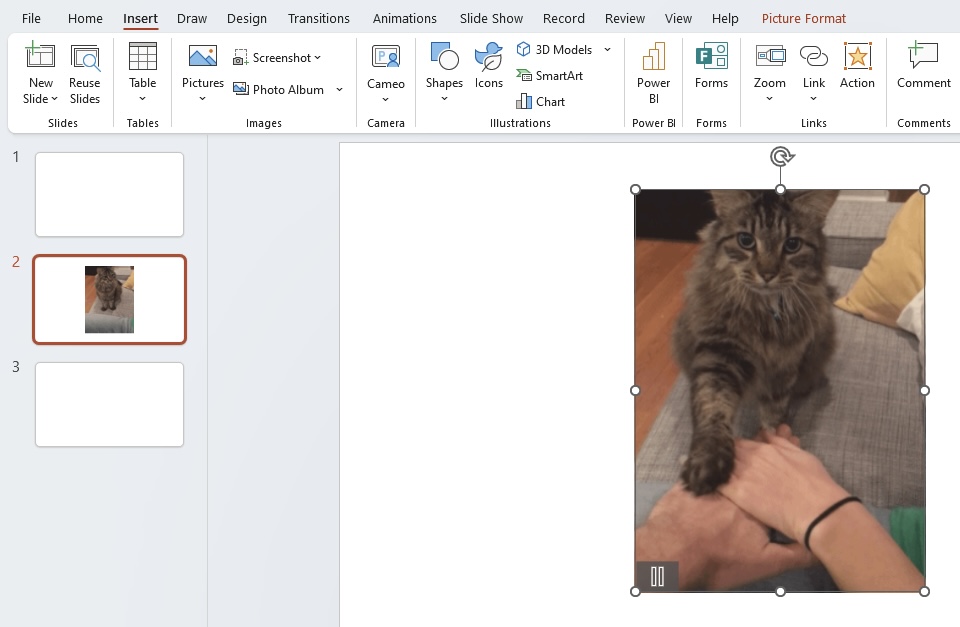This screenshot has height=627, width=960.
Task: Click the right-middle resize handle of picture
Action: coord(924,391)
